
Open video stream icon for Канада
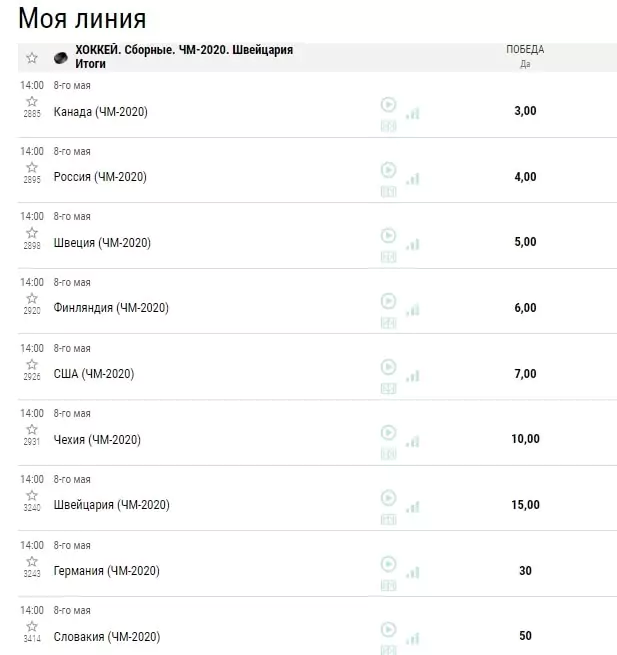point(388,104)
